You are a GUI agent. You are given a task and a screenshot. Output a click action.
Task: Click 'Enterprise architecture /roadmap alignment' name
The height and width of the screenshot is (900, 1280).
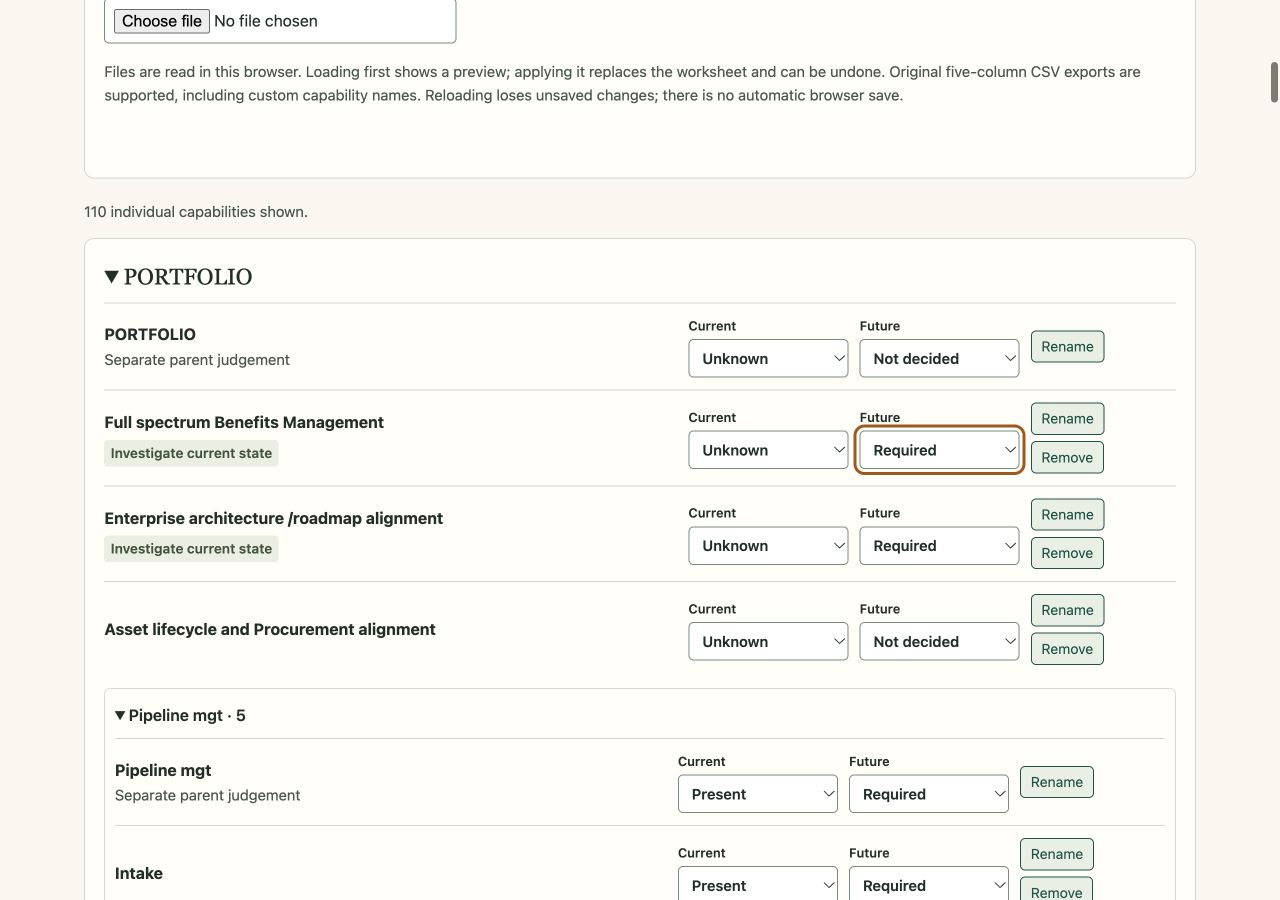[274, 518]
